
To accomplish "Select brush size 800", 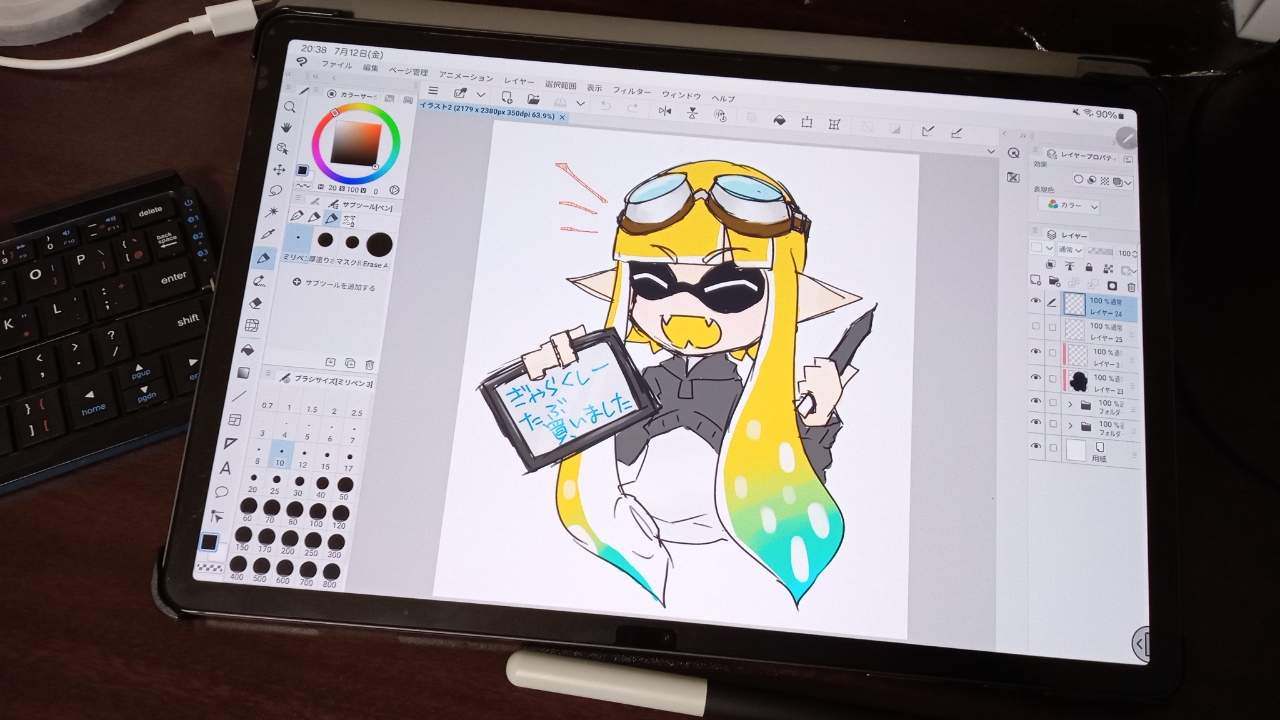I will tap(329, 573).
